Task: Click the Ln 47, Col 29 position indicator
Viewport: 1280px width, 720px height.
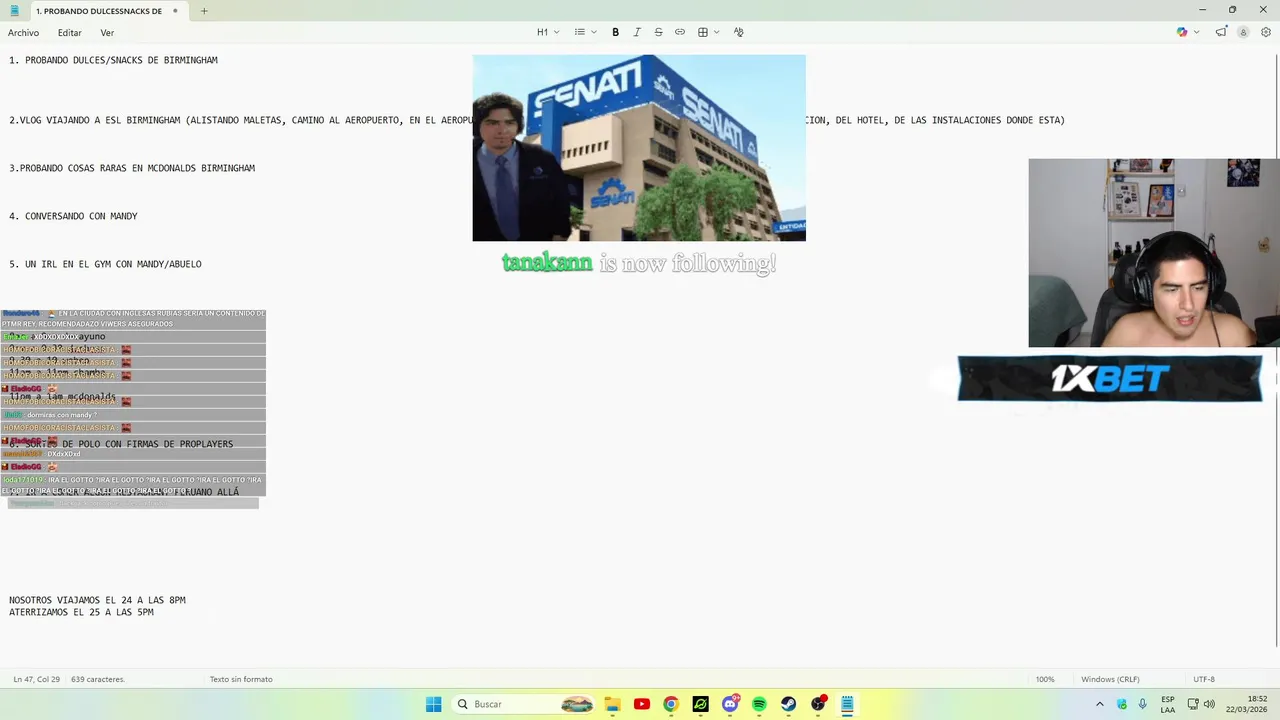Action: pyautogui.click(x=36, y=679)
